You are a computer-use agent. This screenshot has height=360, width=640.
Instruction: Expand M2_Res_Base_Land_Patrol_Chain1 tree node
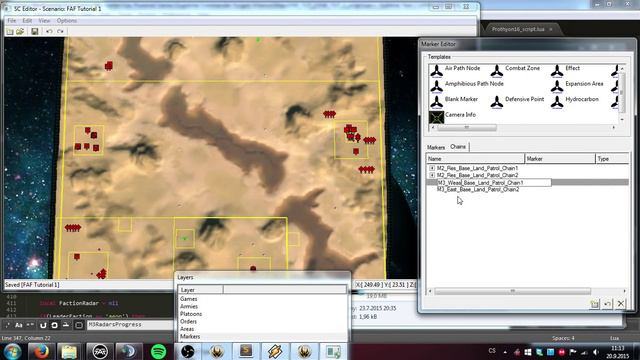[432, 168]
